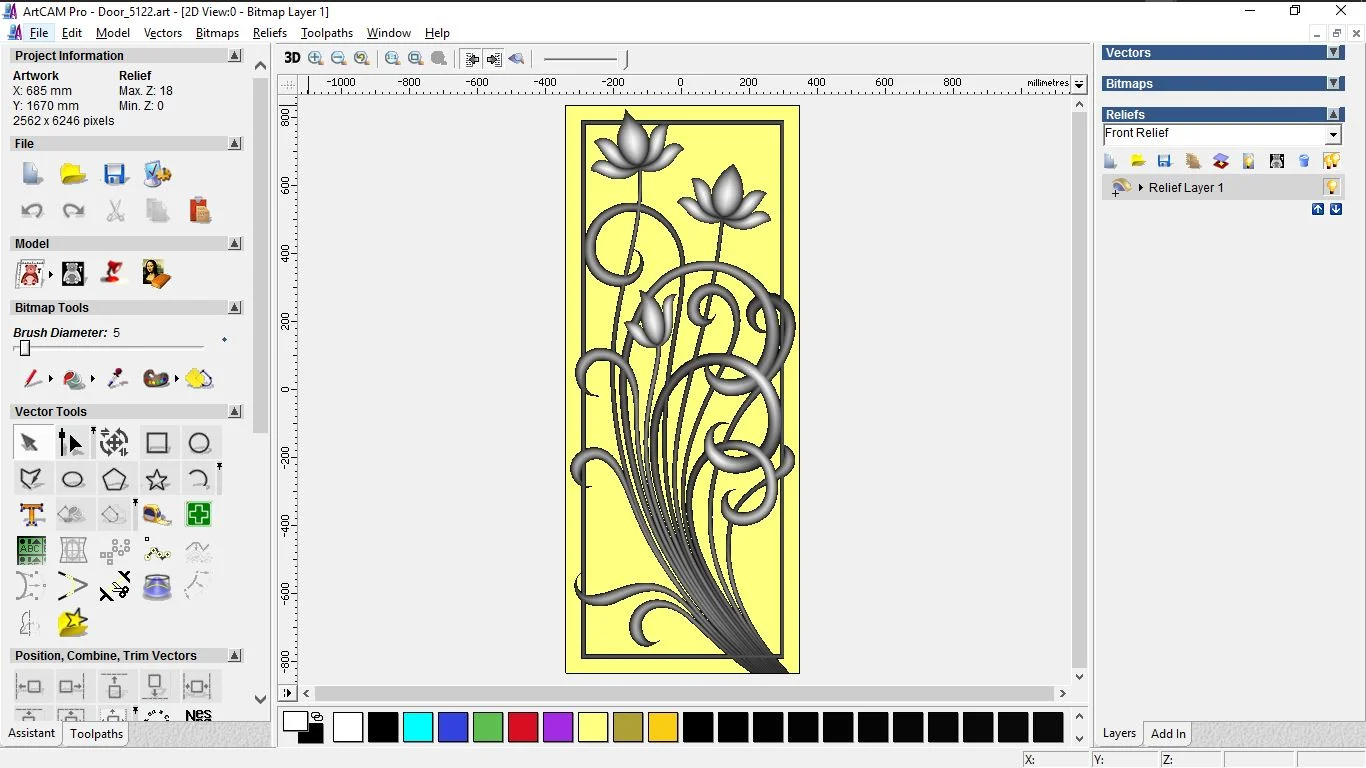Image resolution: width=1366 pixels, height=768 pixels.
Task: Click the Create Polygon tool
Action: click(115, 479)
